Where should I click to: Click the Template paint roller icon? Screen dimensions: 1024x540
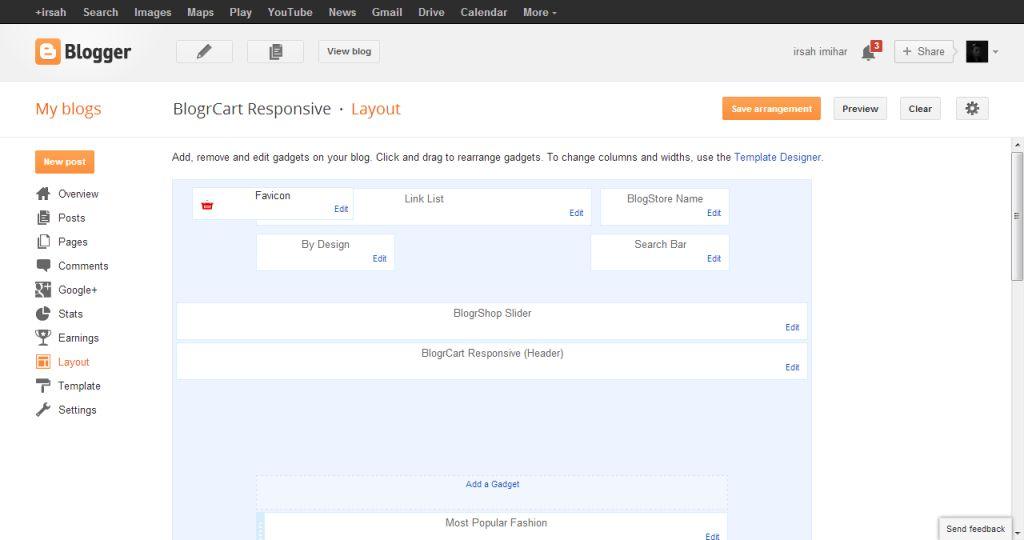point(43,386)
